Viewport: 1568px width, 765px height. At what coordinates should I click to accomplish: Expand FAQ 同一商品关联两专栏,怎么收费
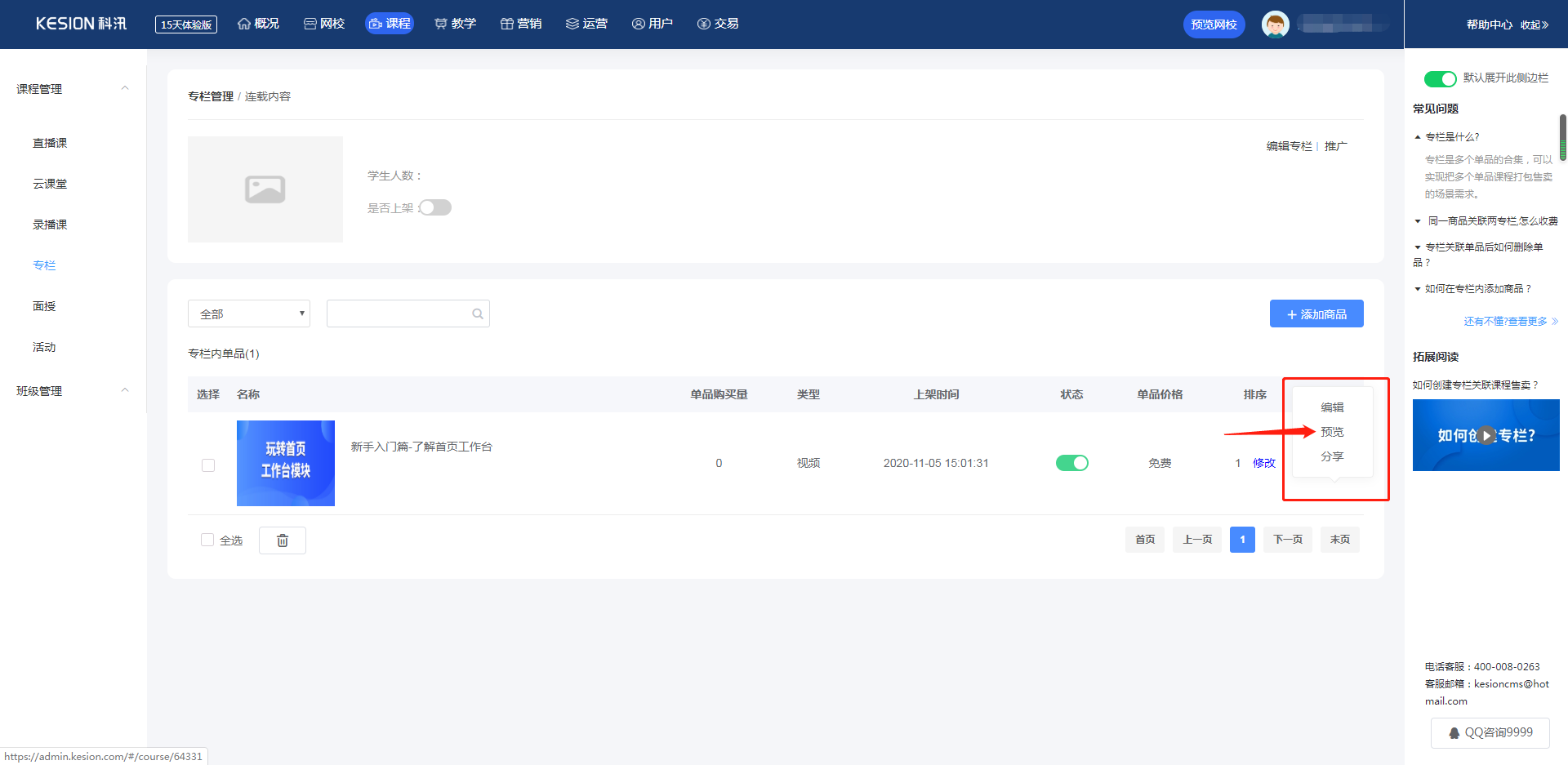pyautogui.click(x=1486, y=221)
